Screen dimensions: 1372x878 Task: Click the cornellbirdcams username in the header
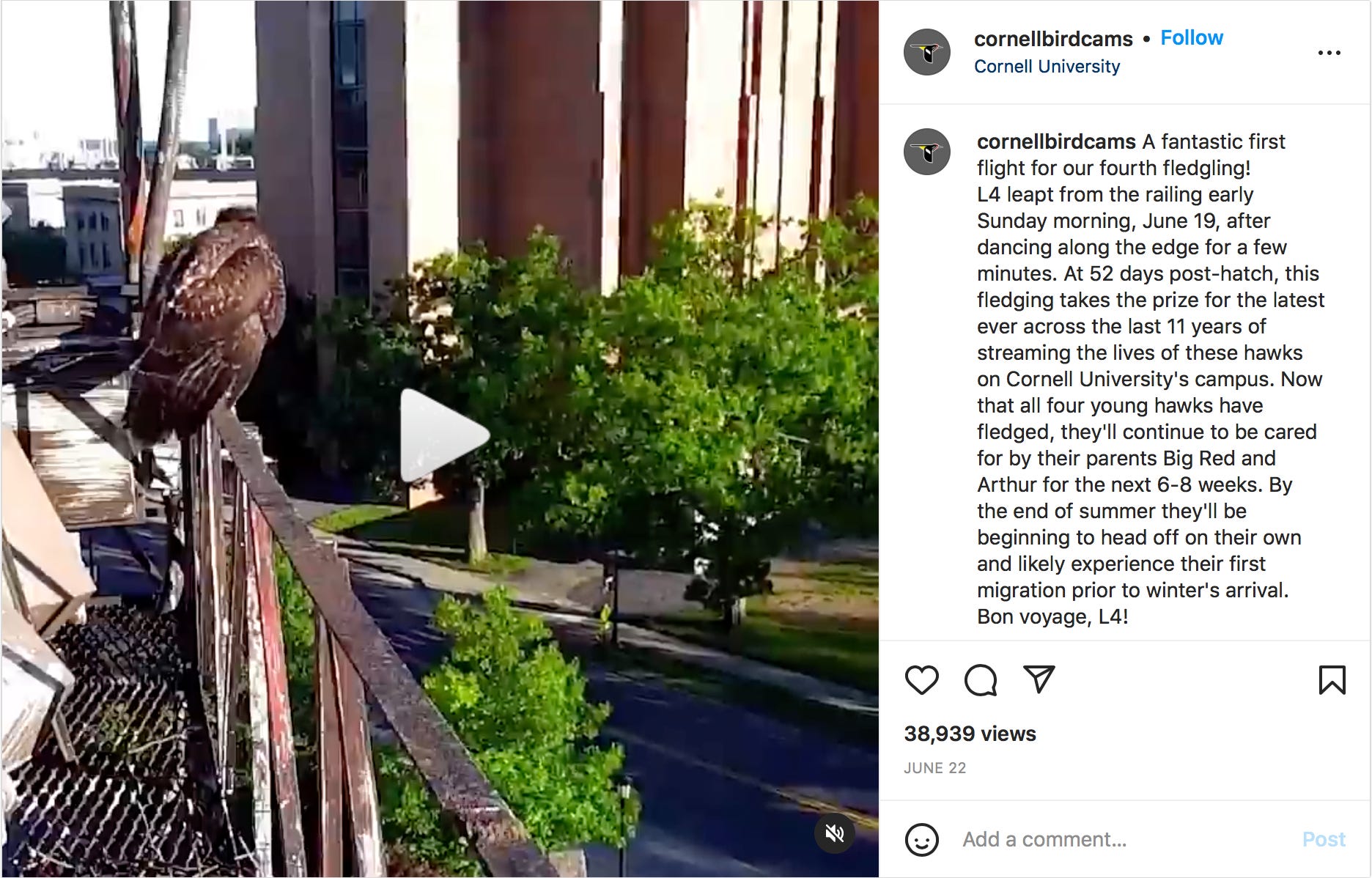point(1052,39)
